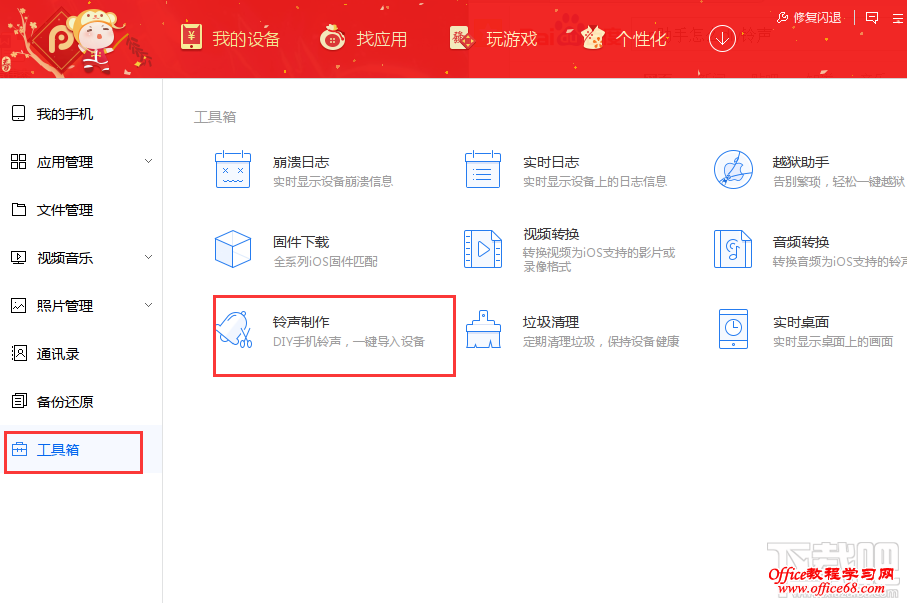Click the 文件管理 folder icon in sidebar
The width and height of the screenshot is (907, 603).
click(19, 209)
